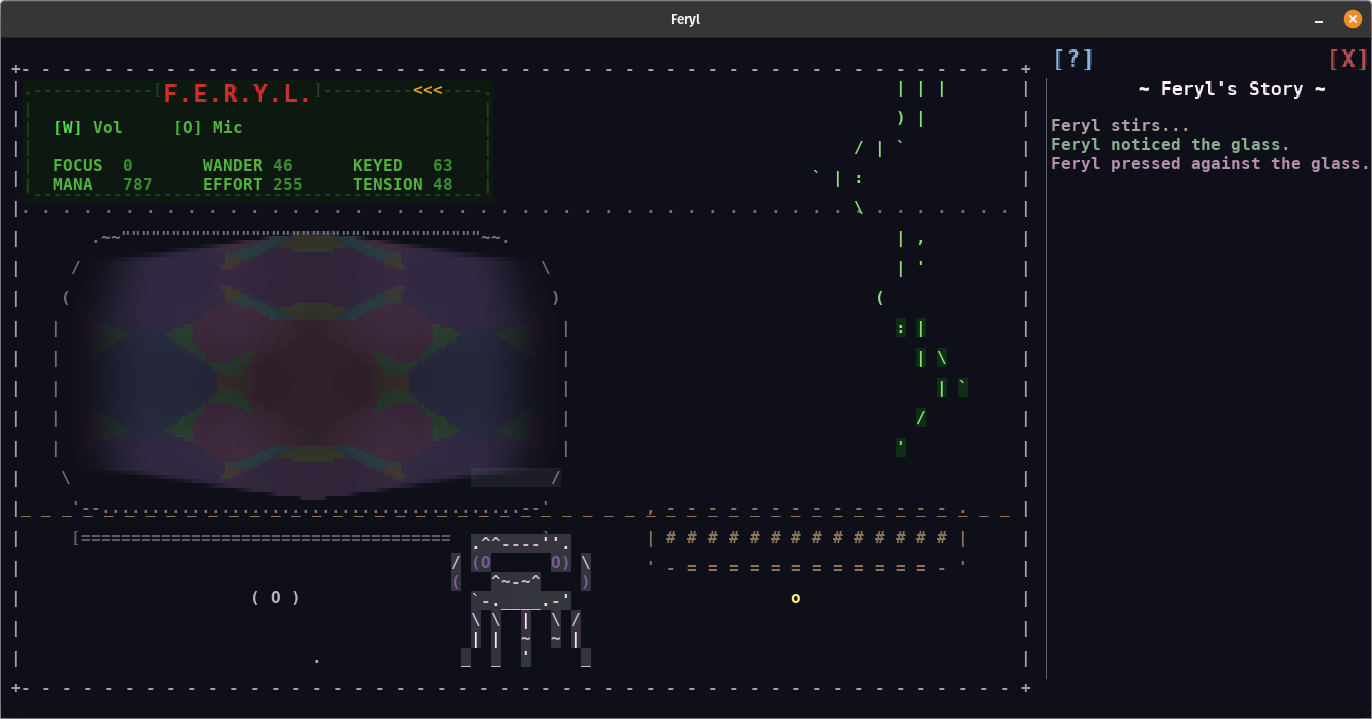
Task: Click the brown hash-pattern shelf
Action: 806,539
